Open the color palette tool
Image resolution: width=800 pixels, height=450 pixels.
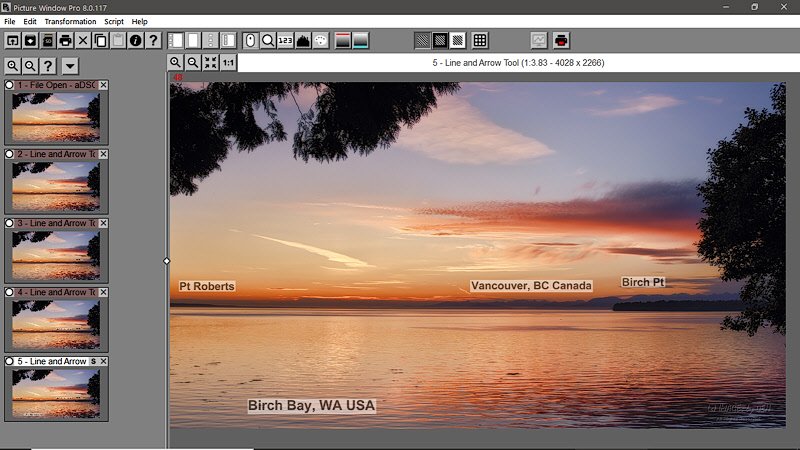coord(321,41)
